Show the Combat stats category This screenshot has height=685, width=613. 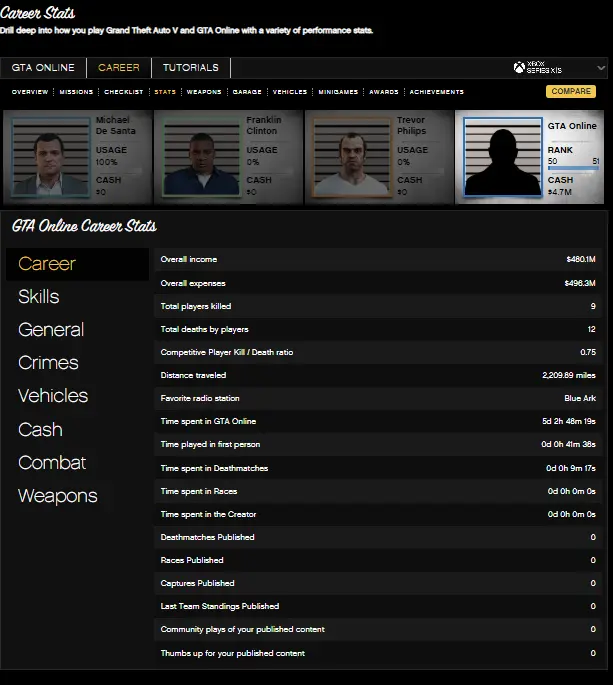[x=52, y=463]
